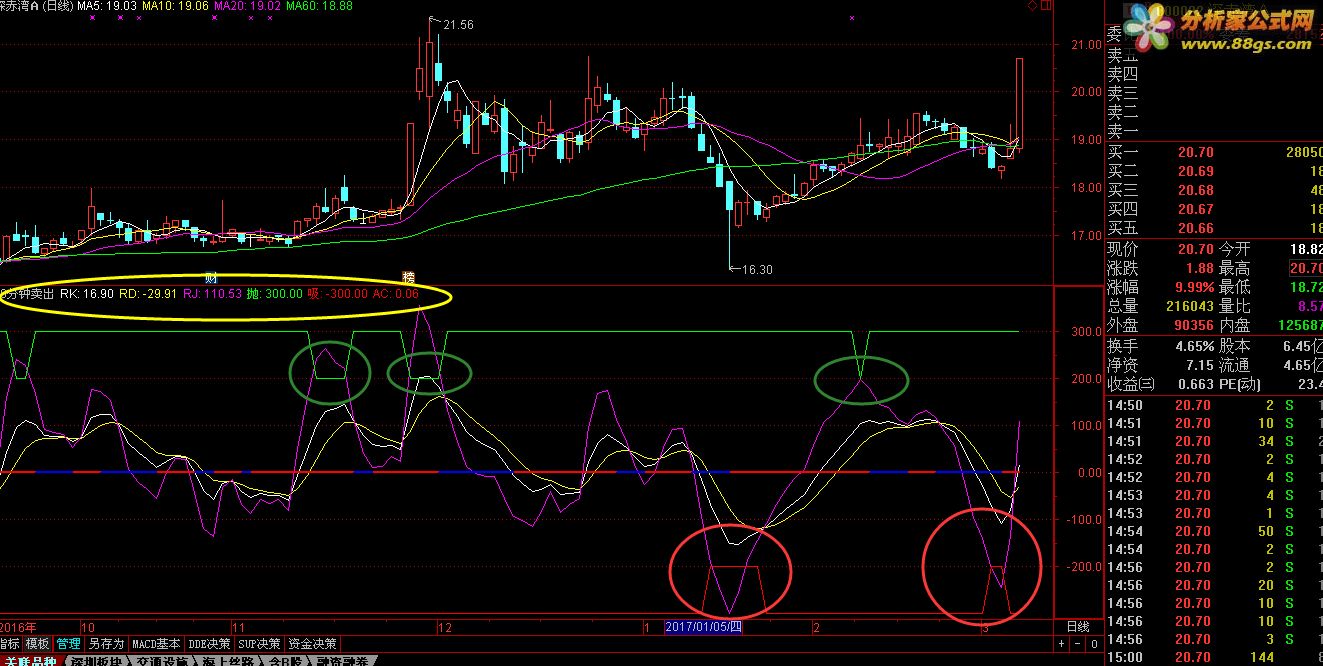Click the 抛: 300.00 indicator value

point(275,294)
